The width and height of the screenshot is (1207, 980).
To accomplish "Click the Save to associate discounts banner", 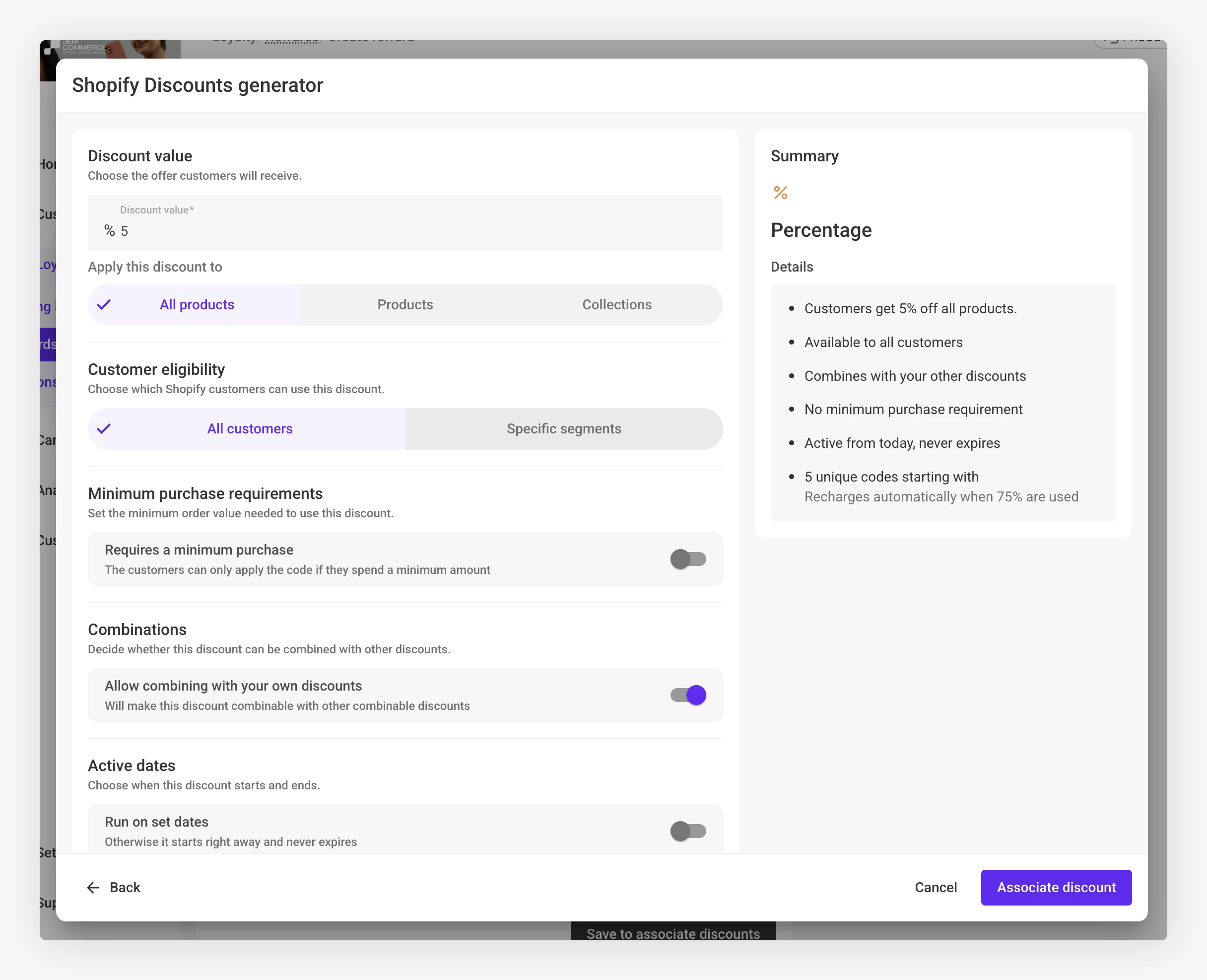I will click(673, 932).
